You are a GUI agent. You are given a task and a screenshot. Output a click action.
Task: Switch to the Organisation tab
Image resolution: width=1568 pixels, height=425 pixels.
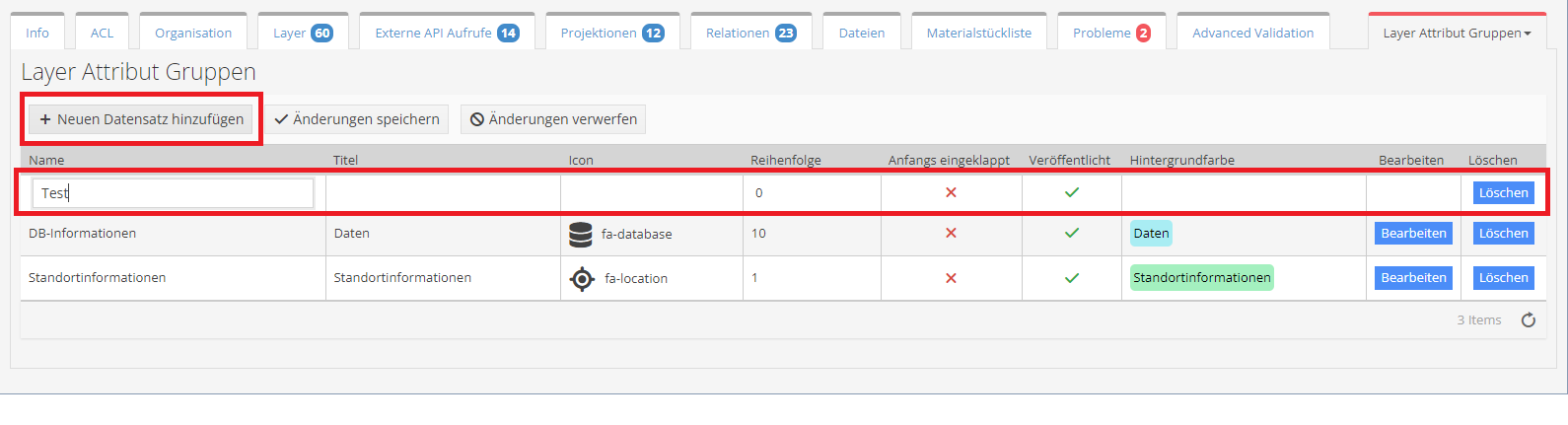(193, 34)
